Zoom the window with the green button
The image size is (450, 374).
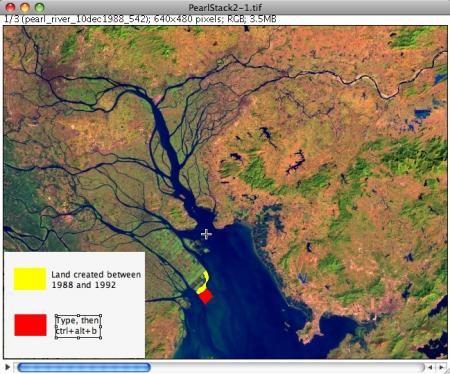pyautogui.click(x=40, y=7)
